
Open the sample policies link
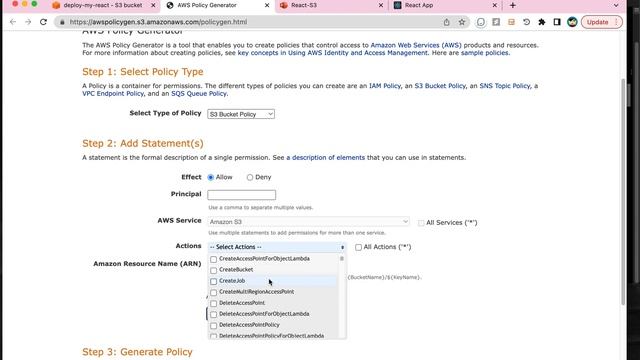coord(484,53)
